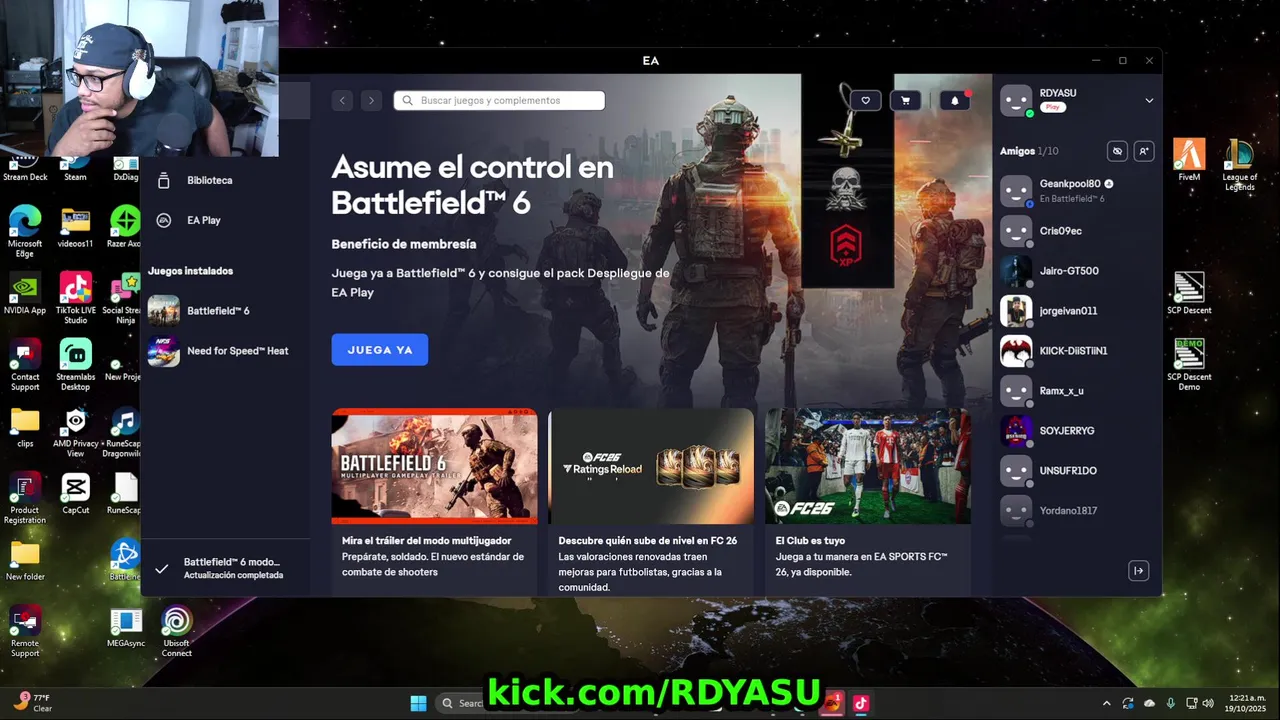Click the RDYASU profile avatar
Image resolution: width=1280 pixels, height=720 pixels.
(1016, 100)
